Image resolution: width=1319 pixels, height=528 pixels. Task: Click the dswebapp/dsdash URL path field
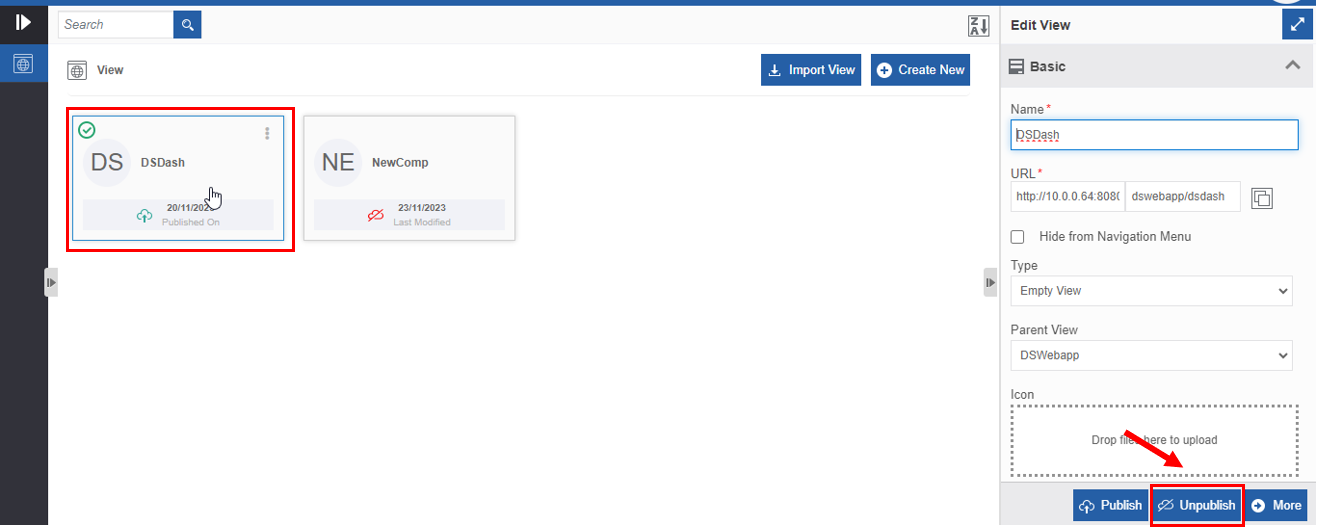[1182, 197]
